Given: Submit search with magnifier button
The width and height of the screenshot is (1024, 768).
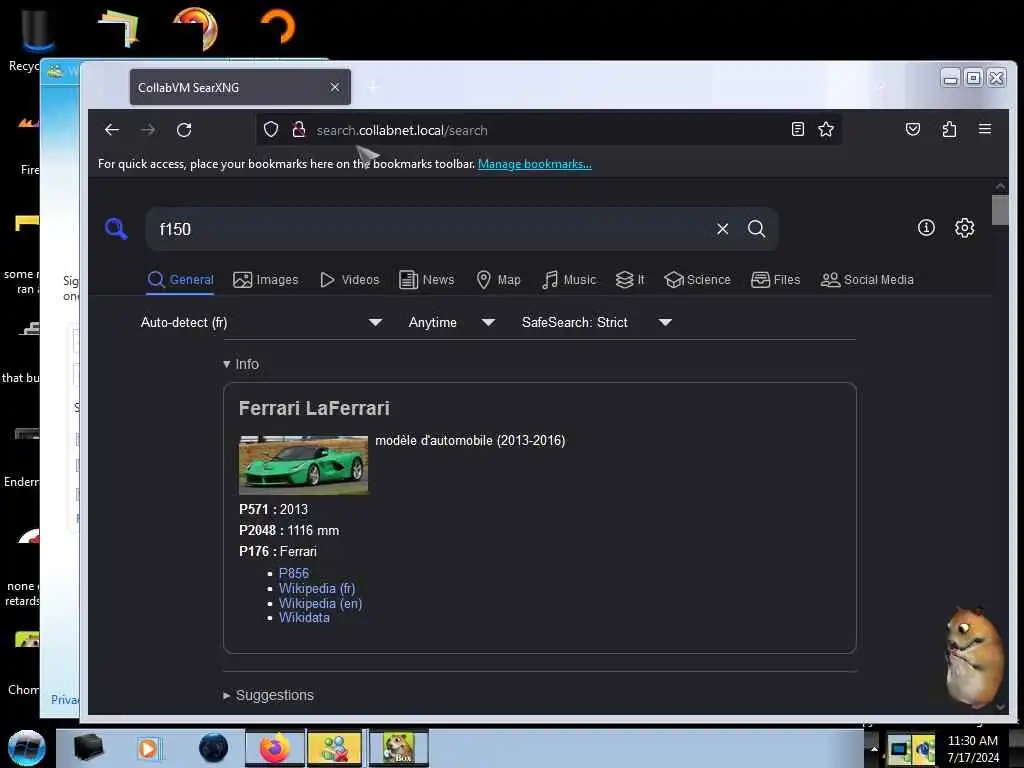Looking at the screenshot, I should (756, 229).
